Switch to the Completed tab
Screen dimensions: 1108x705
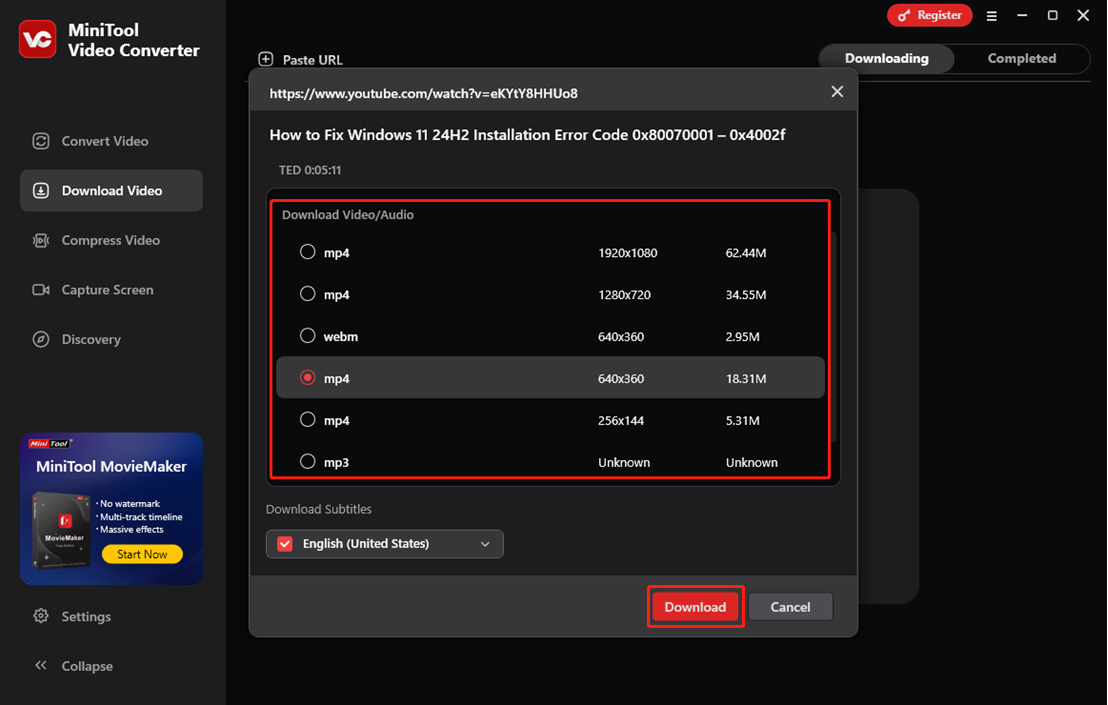(1022, 59)
